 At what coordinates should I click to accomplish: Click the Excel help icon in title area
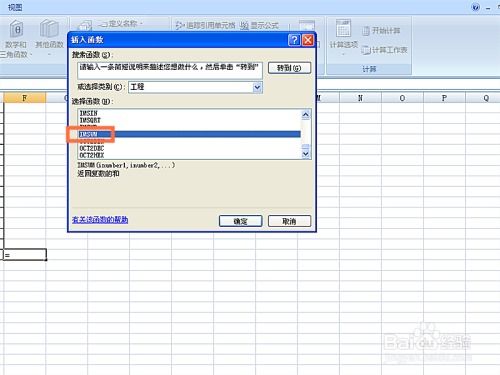(x=476, y=7)
